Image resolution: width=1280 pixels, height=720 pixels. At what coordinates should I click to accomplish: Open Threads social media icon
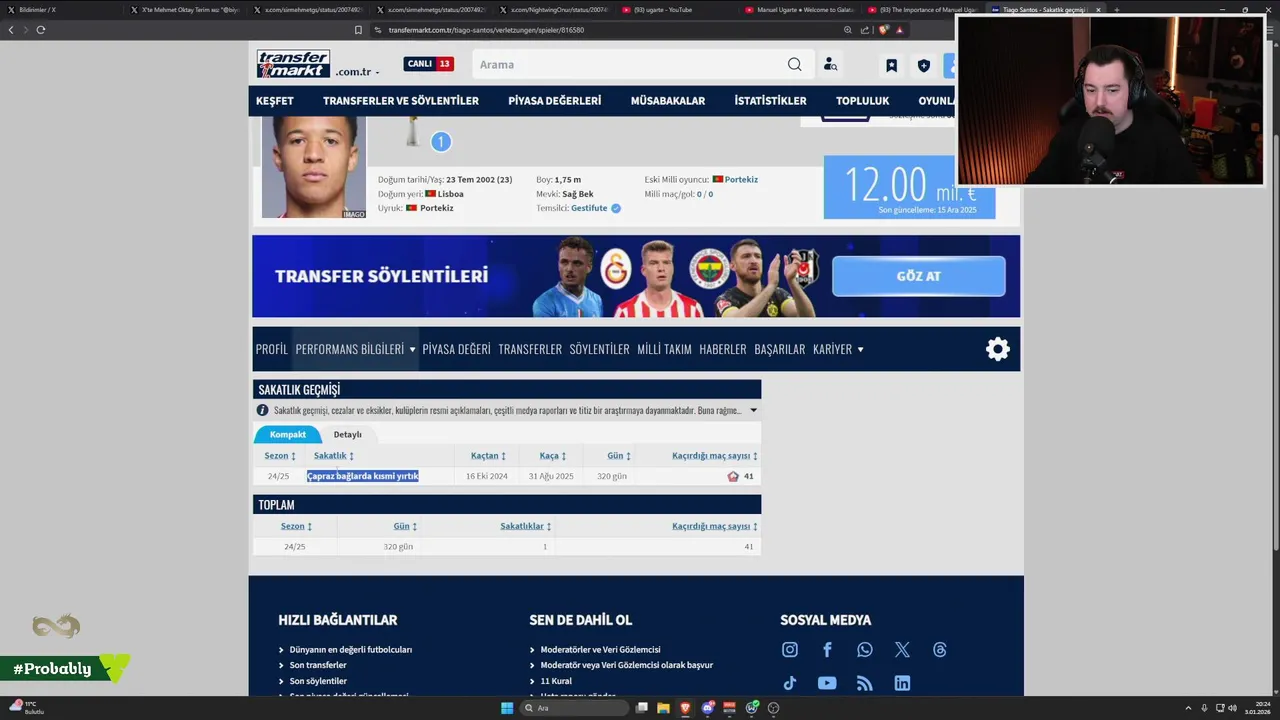[940, 650]
